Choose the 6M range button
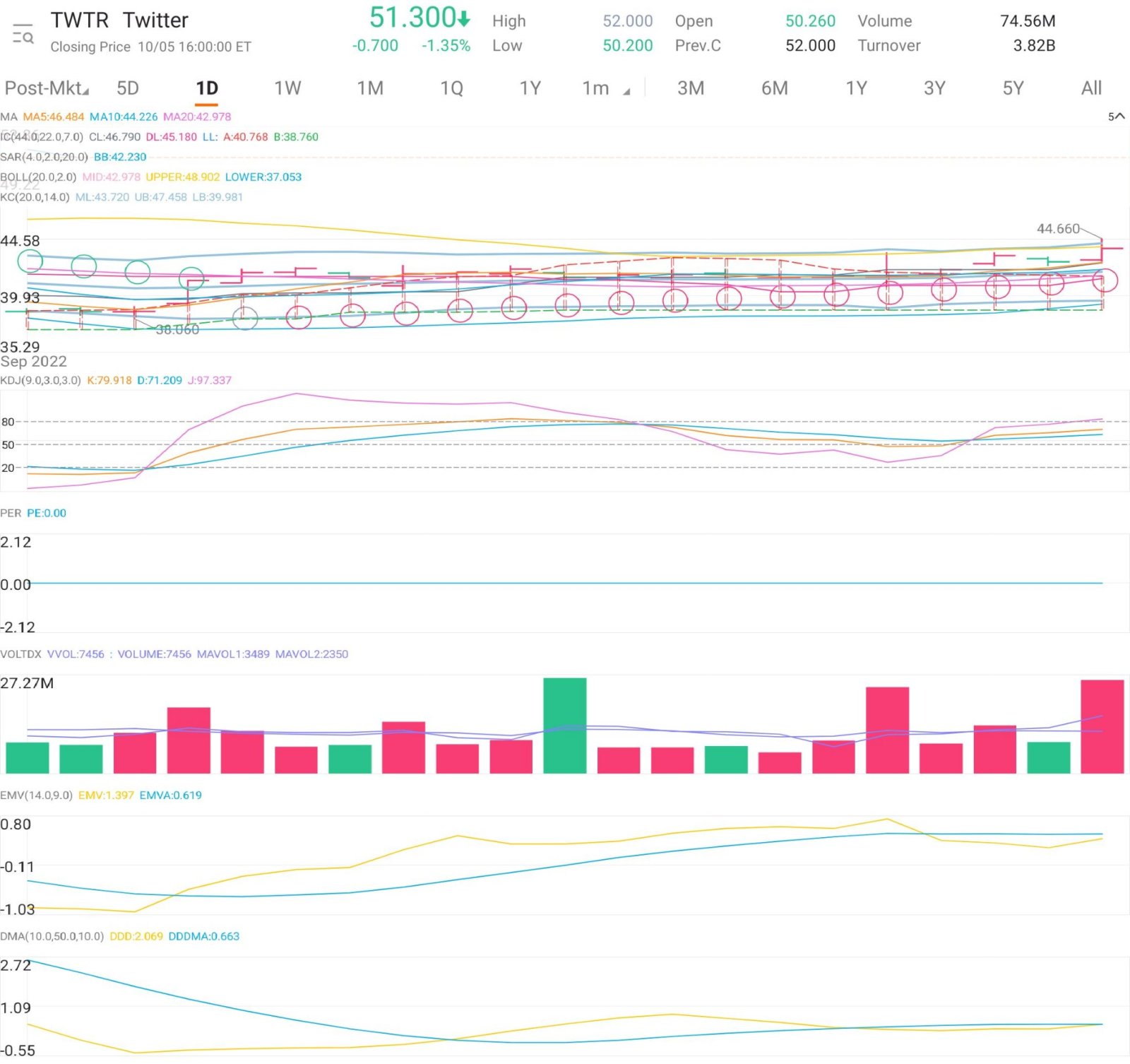This screenshot has width=1130, height=1064. pyautogui.click(x=775, y=88)
